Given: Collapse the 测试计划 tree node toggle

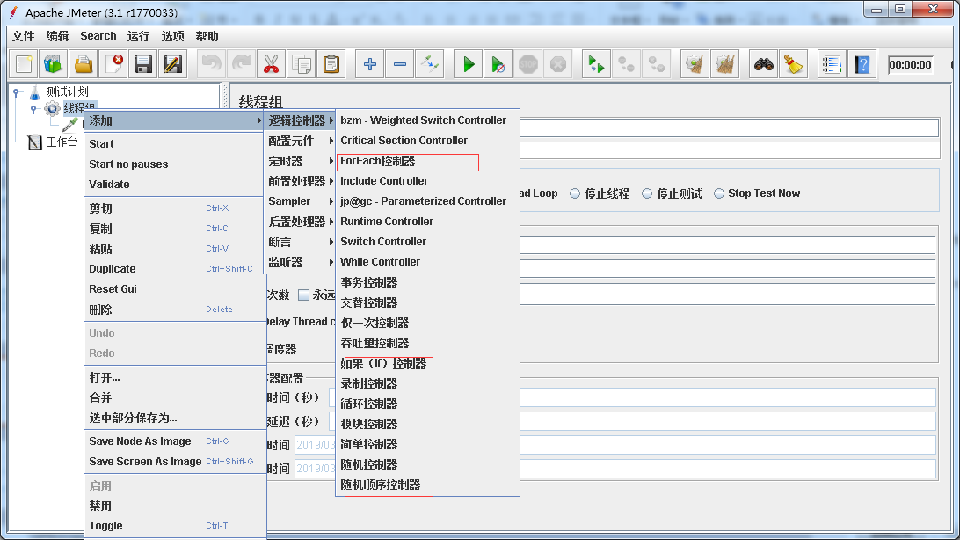Looking at the screenshot, I should coord(18,93).
